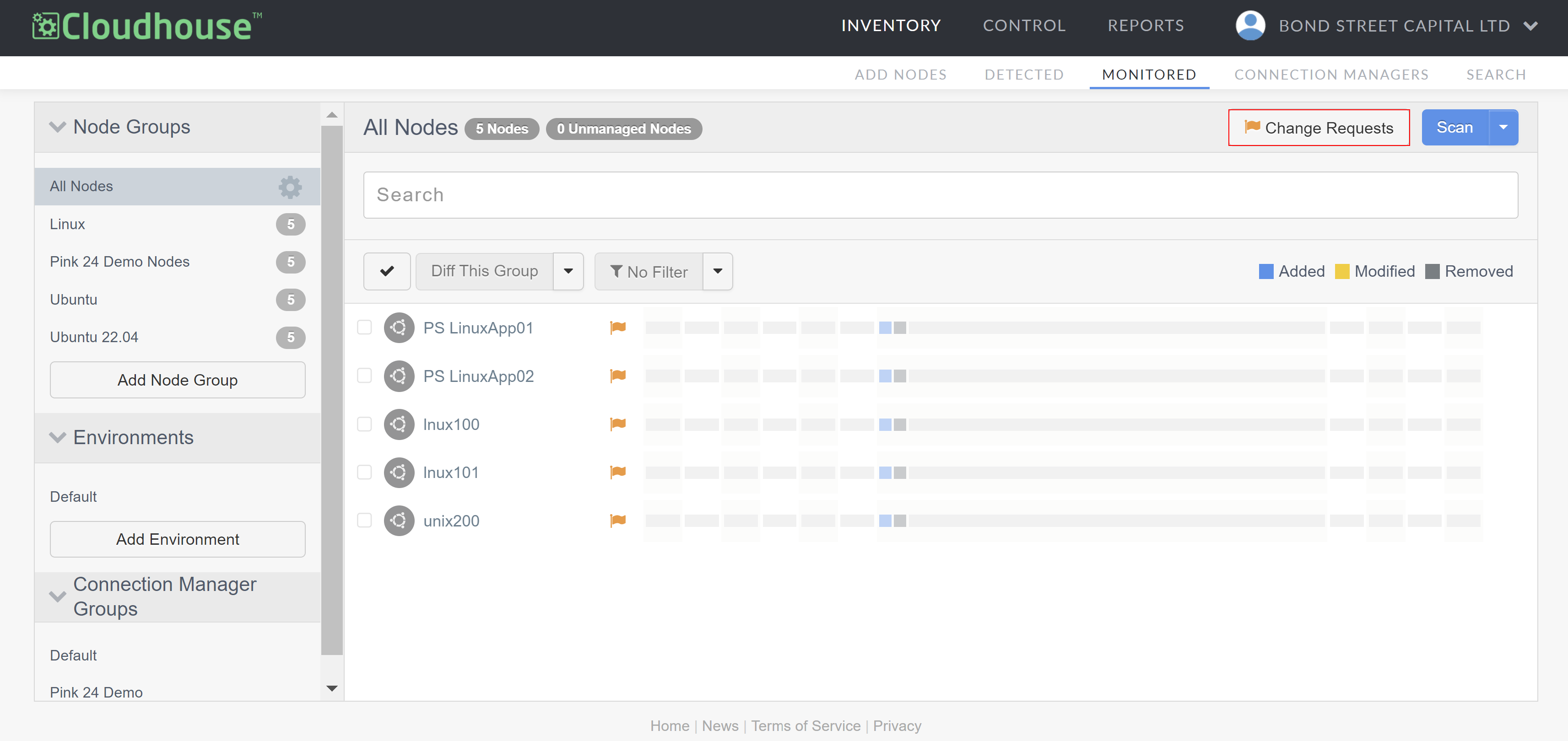Check the unix200 node checkbox

click(365, 520)
